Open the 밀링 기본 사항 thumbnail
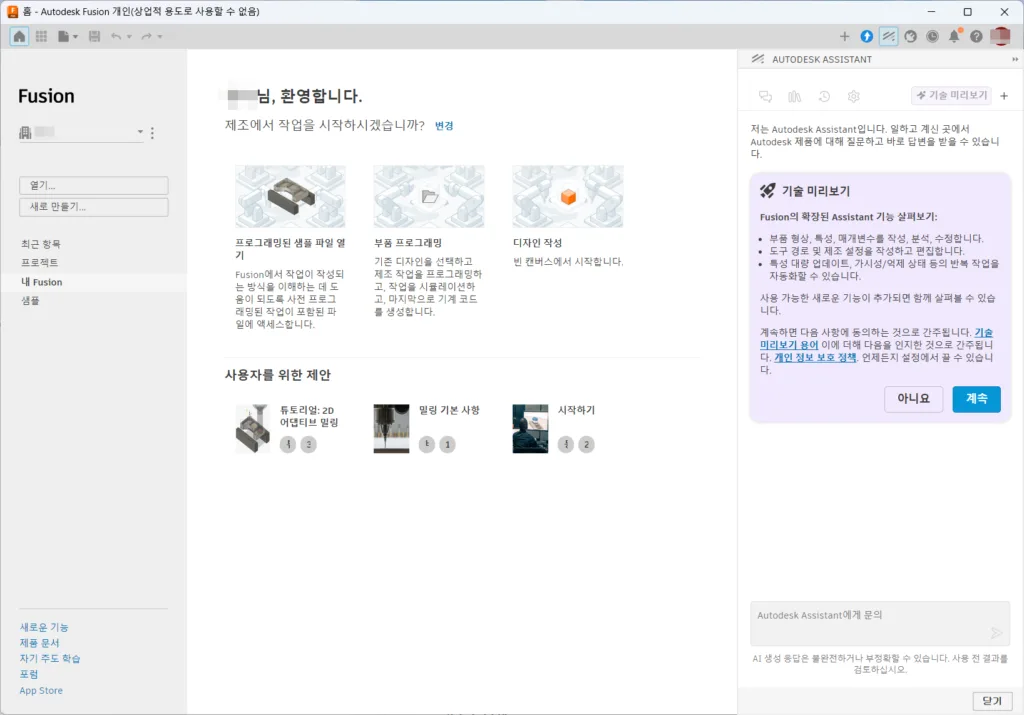1024x715 pixels. pyautogui.click(x=391, y=429)
